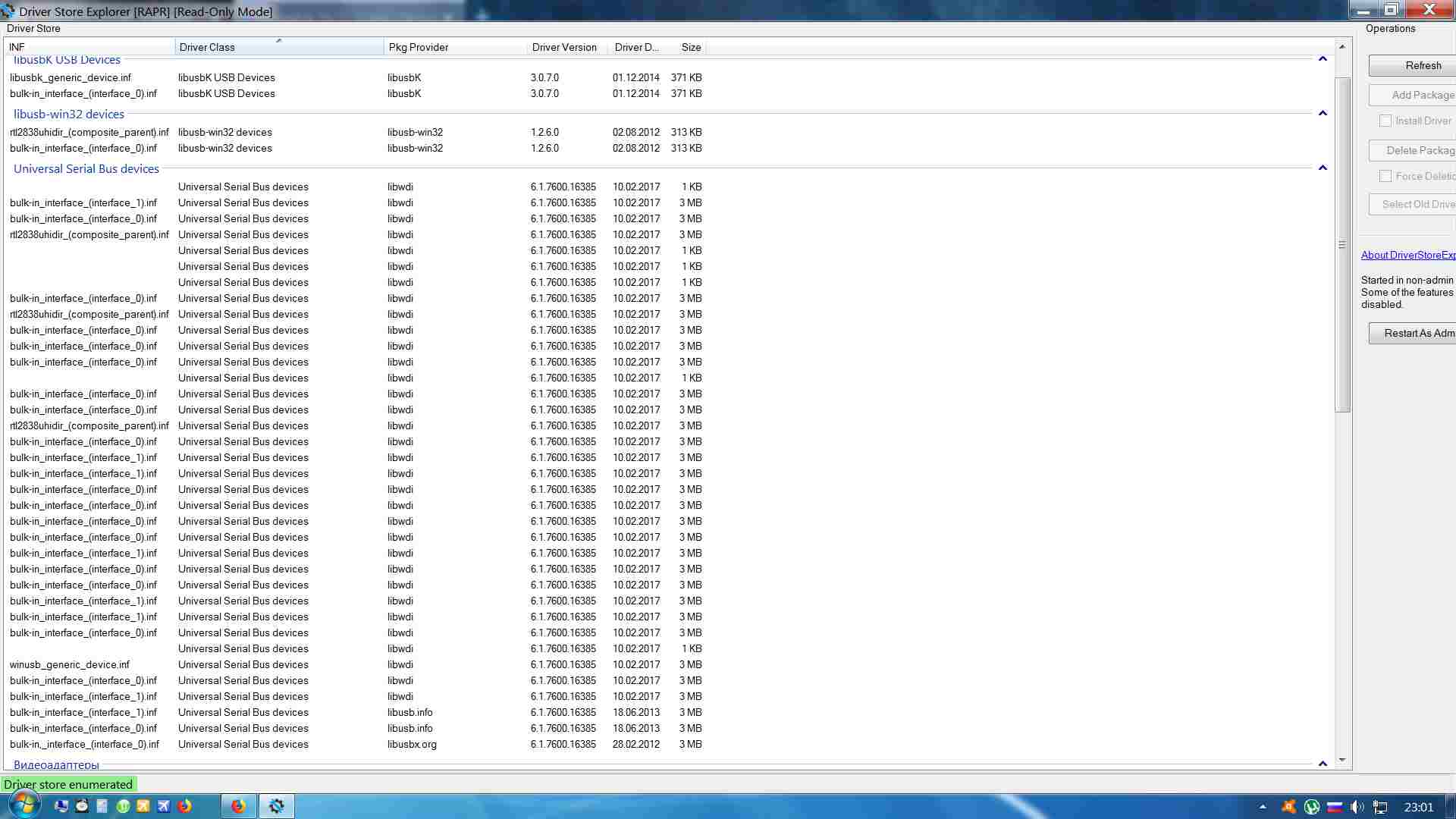This screenshot has width=1456, height=819.
Task: Collapse the libusbK USB Devices group chevron
Action: pos(1323,59)
